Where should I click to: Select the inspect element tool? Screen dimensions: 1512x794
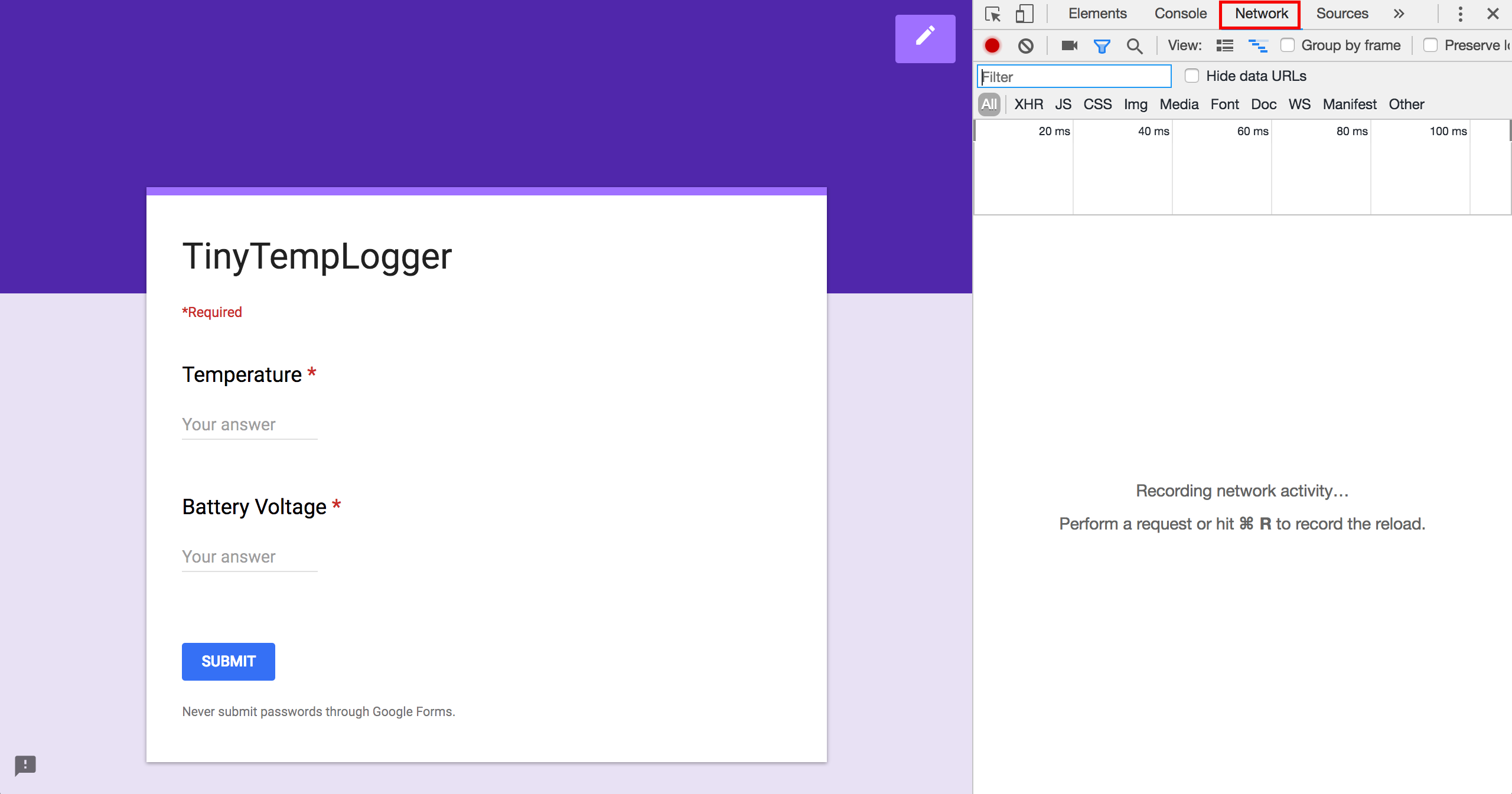[992, 14]
